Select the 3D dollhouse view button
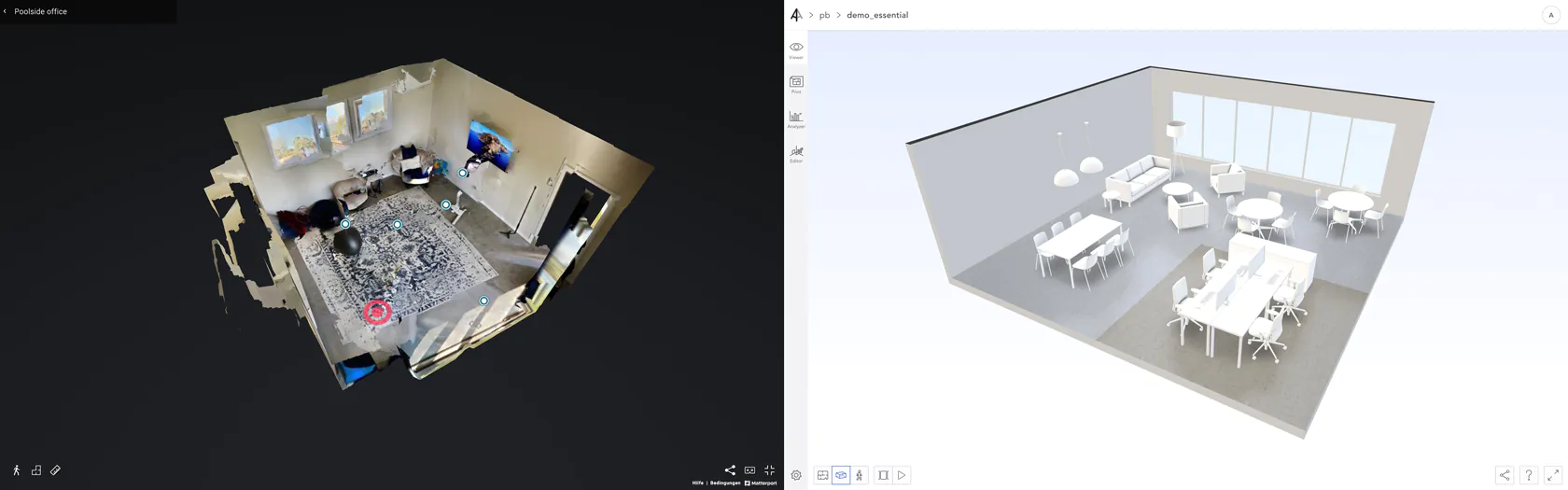This screenshot has width=1568, height=490. pyautogui.click(x=841, y=475)
